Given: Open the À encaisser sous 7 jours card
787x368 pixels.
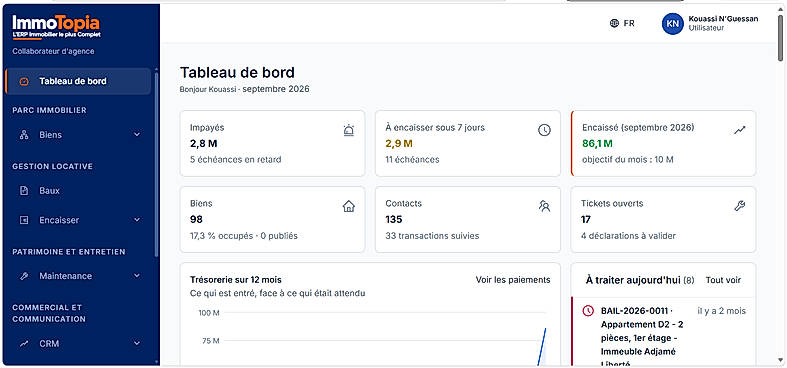Looking at the screenshot, I should (x=468, y=144).
